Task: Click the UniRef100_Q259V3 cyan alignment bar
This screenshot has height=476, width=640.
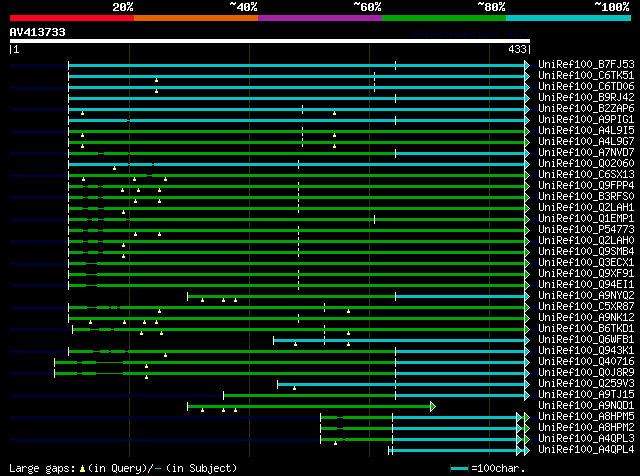Action: coord(401,384)
